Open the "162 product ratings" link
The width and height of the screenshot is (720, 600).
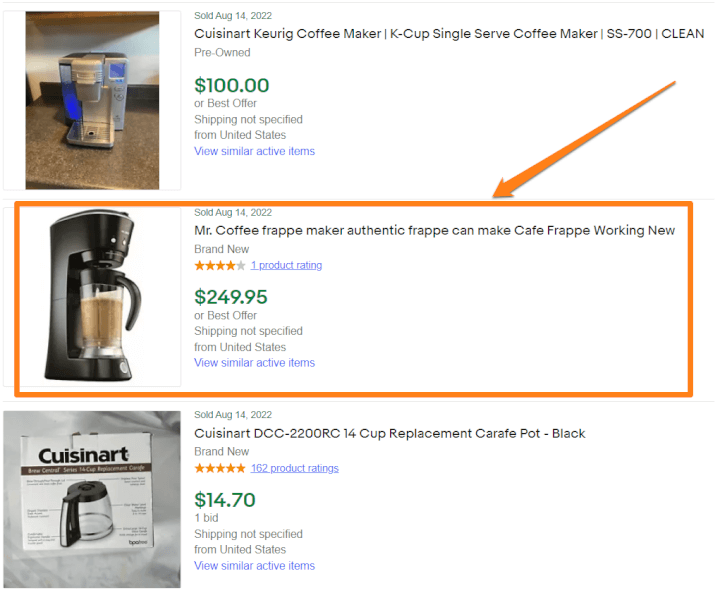tap(294, 468)
